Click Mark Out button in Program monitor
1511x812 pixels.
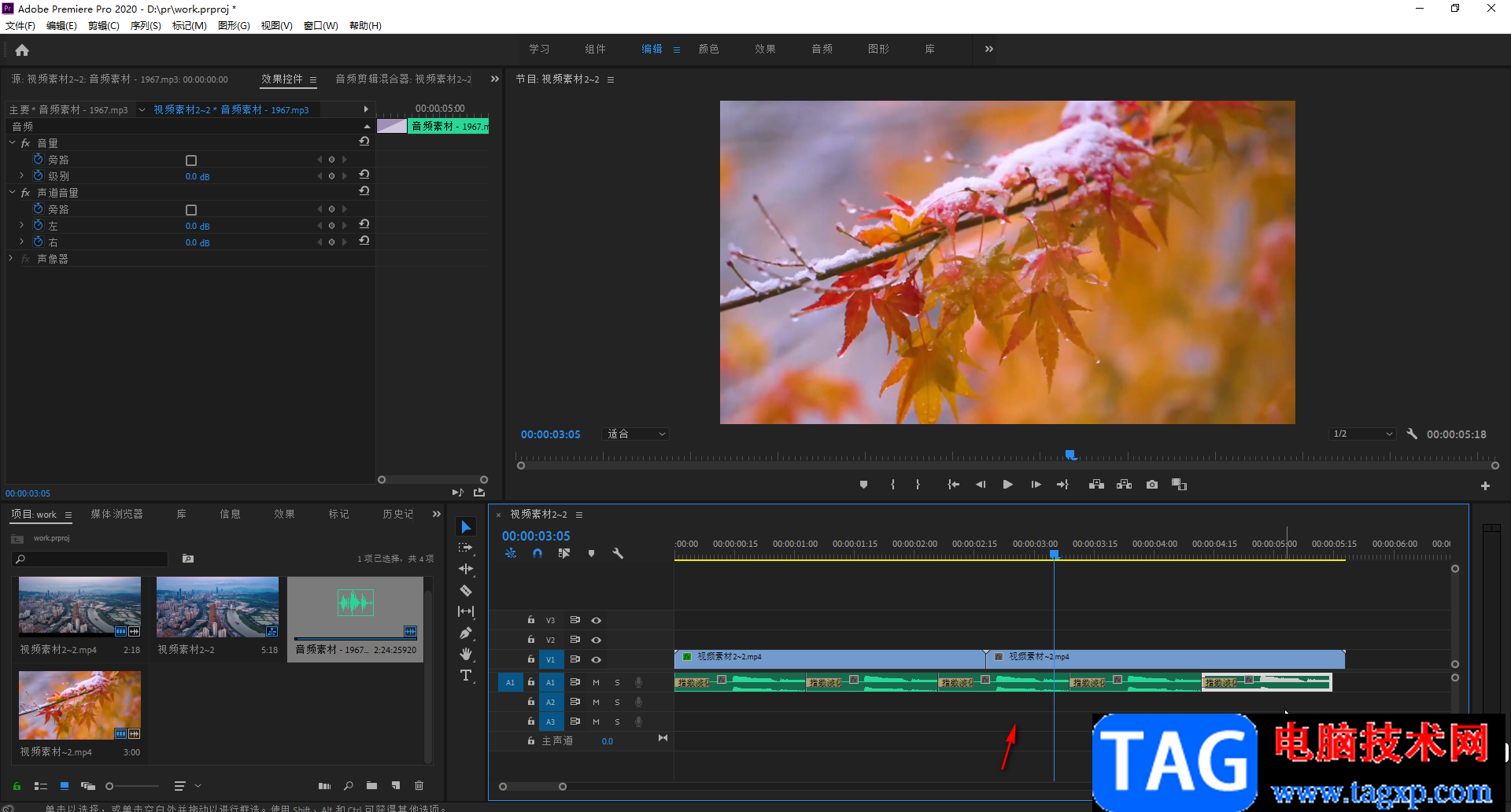pos(918,485)
